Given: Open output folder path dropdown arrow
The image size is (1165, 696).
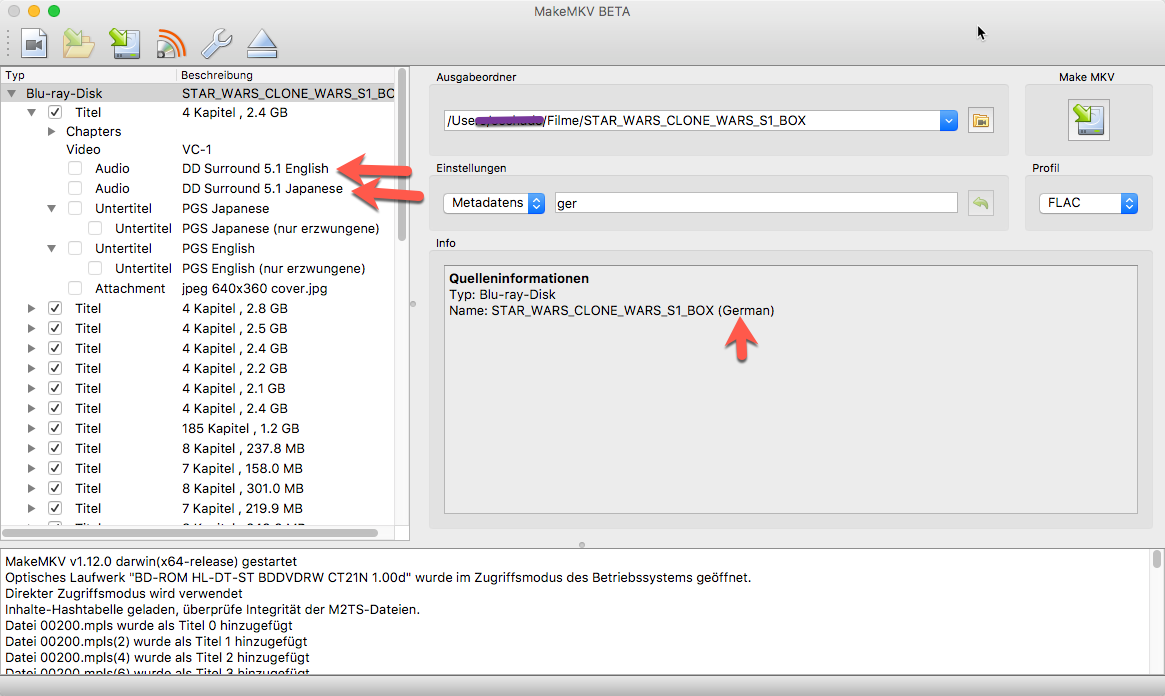Looking at the screenshot, I should click(x=949, y=120).
